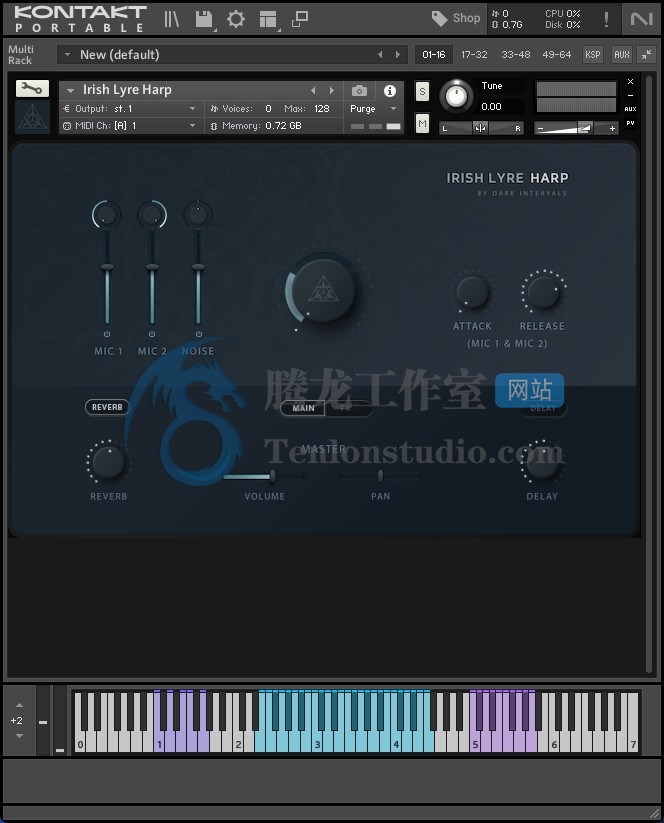Click the L-R pan slider in header
The width and height of the screenshot is (664, 823).
click(x=481, y=128)
